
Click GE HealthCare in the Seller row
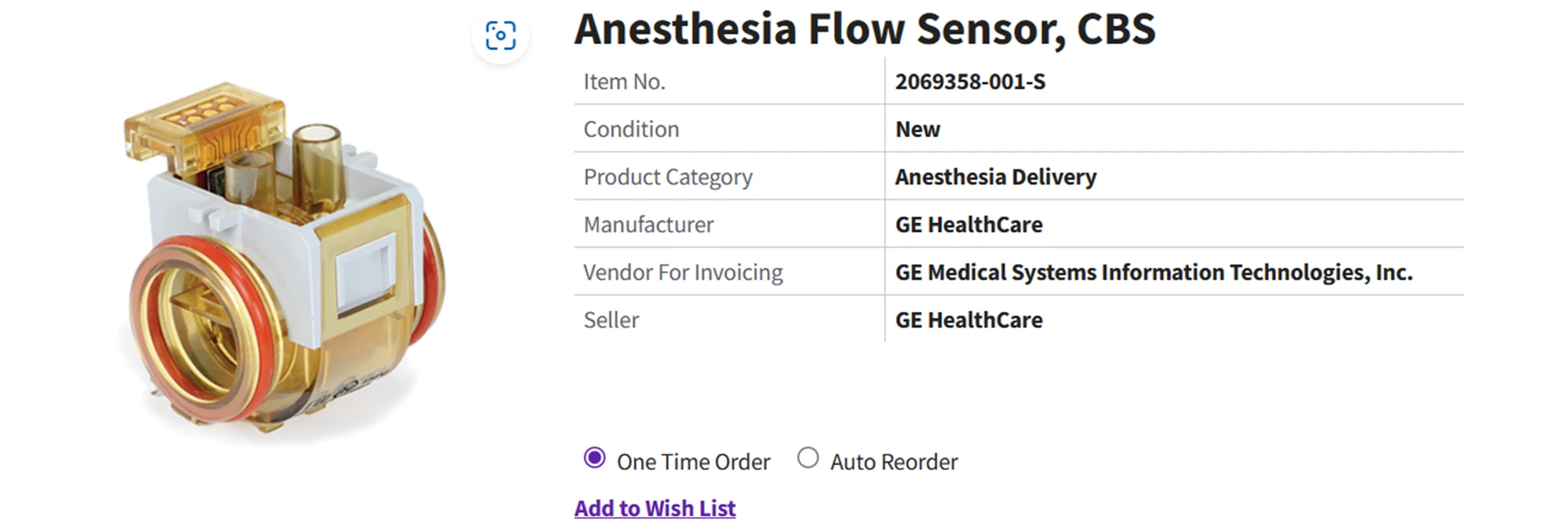tap(969, 320)
